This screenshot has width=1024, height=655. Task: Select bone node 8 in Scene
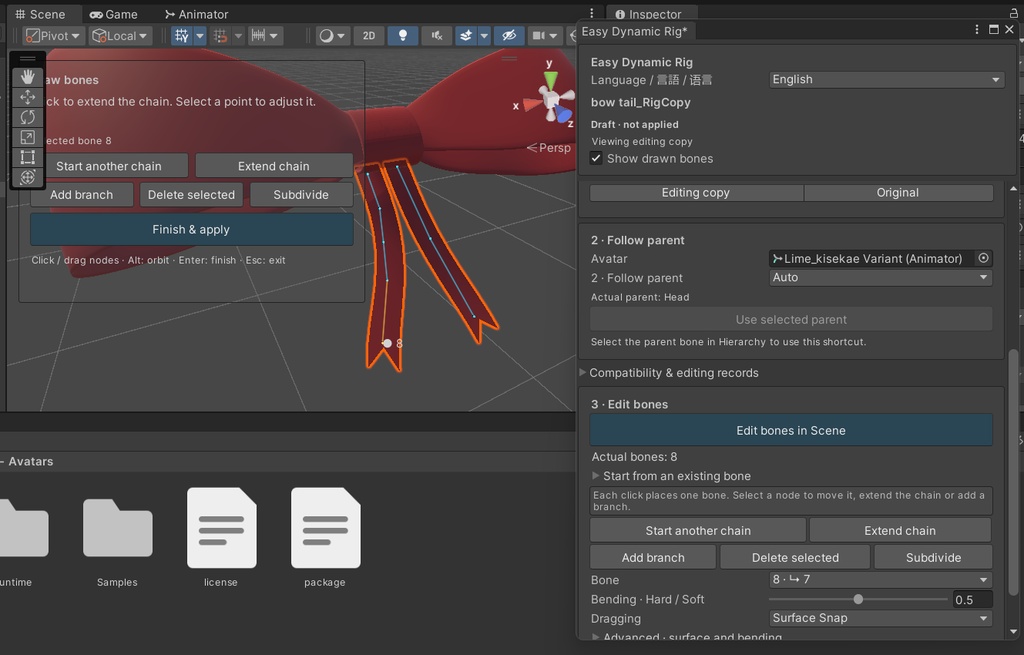387,343
